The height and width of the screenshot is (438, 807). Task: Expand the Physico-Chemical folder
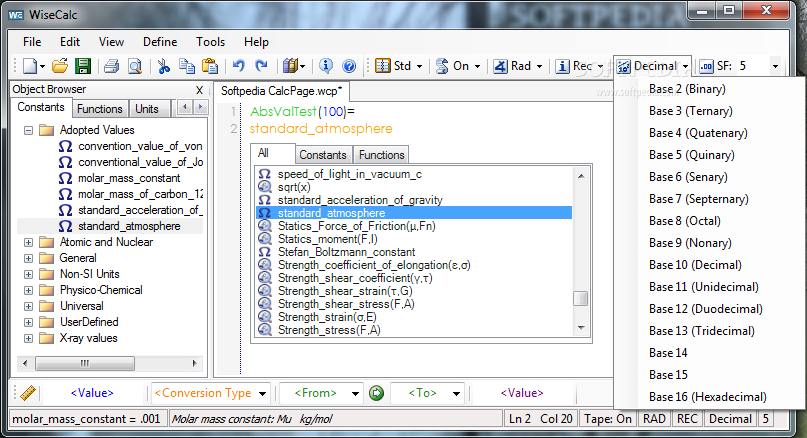pos(28,290)
